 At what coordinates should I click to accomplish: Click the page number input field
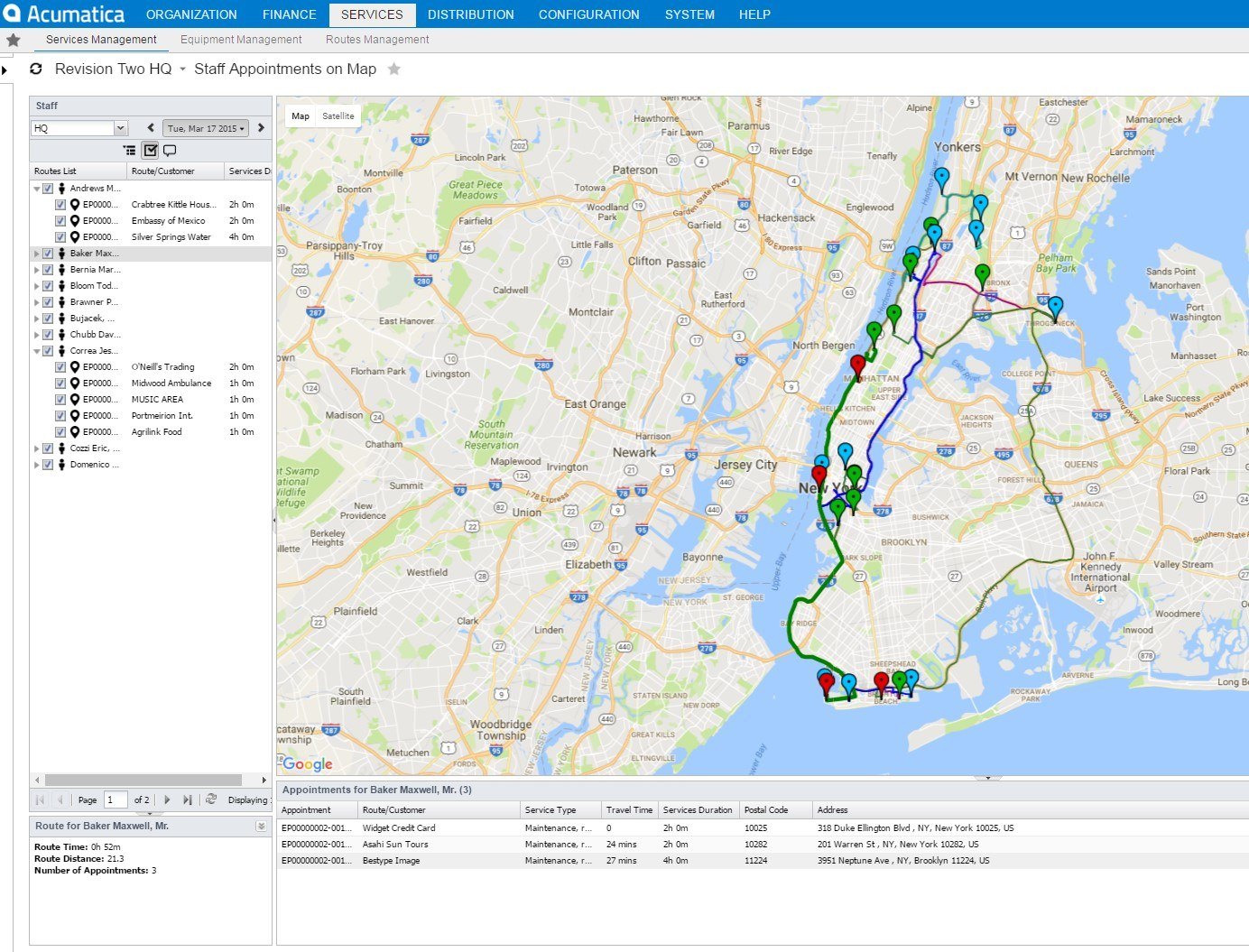[x=116, y=799]
